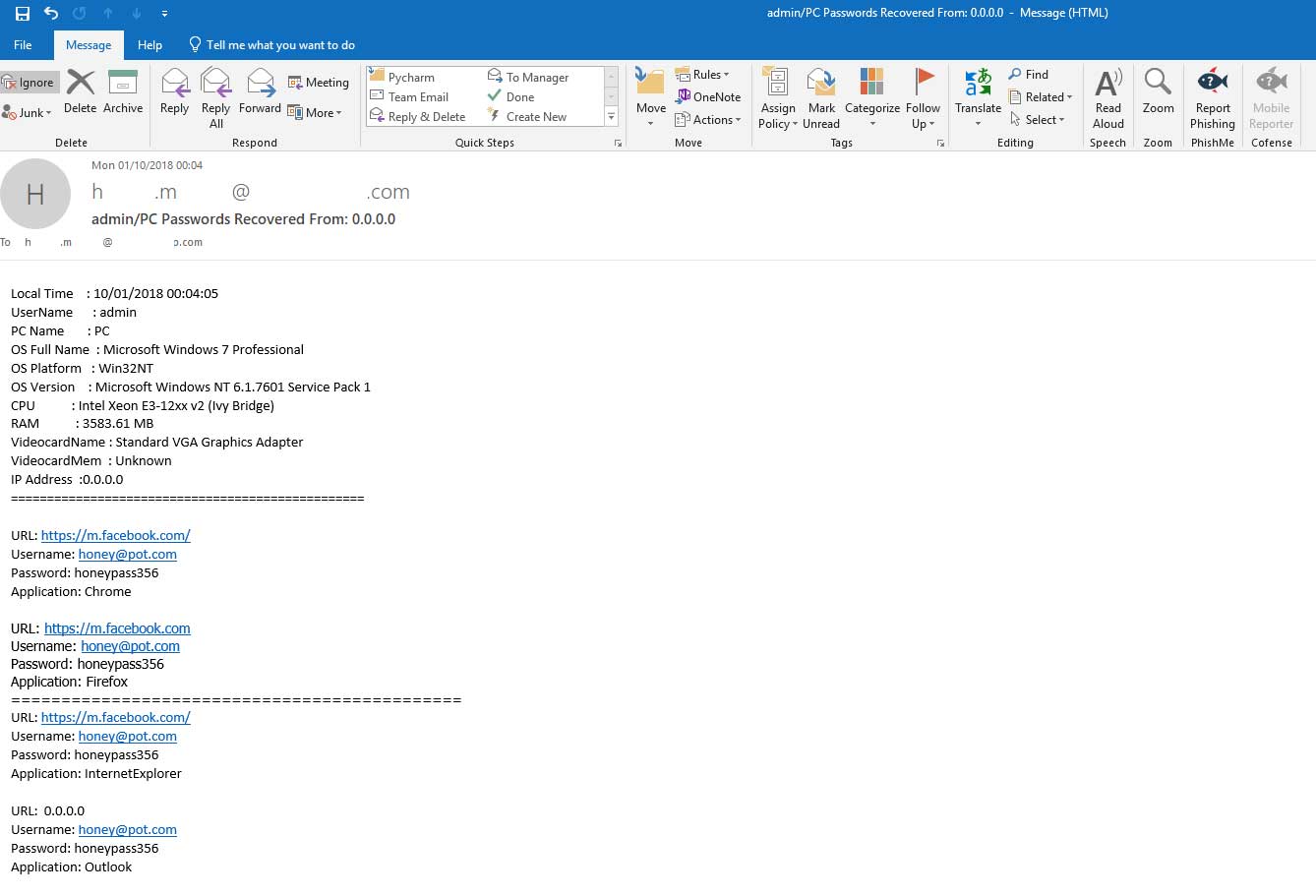This screenshot has width=1316, height=896.
Task: Click Find in the Editing group
Action: [1029, 75]
